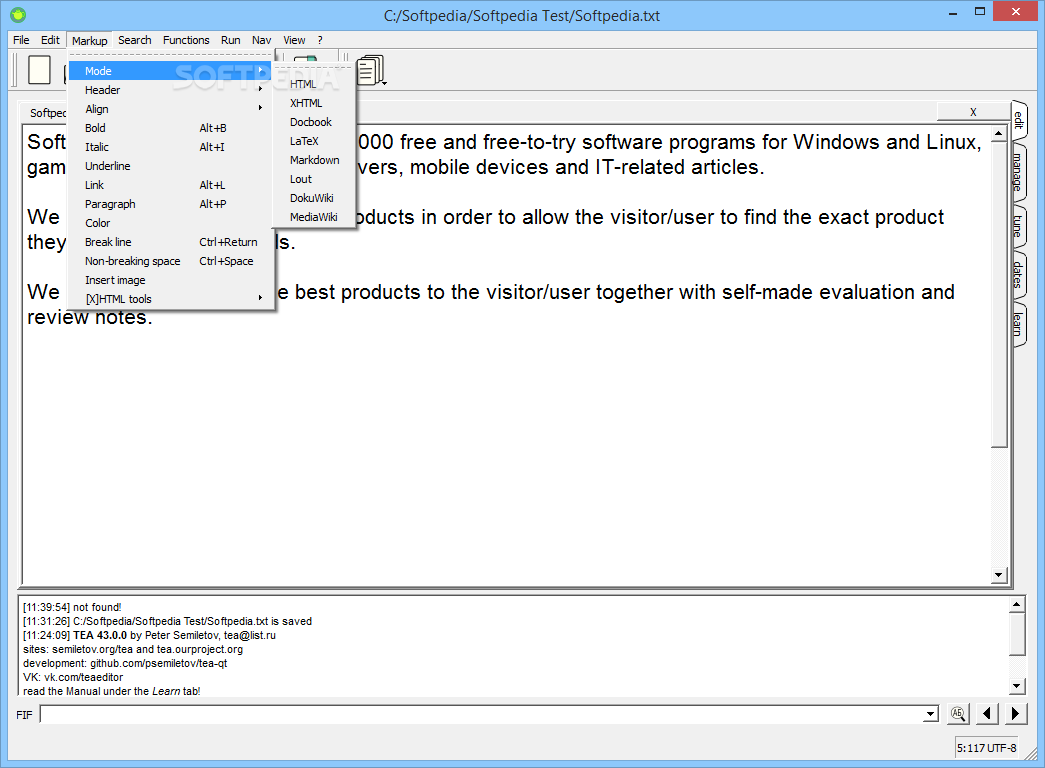The image size is (1045, 768).
Task: Expand the Align submenu
Action: pyautogui.click(x=171, y=109)
